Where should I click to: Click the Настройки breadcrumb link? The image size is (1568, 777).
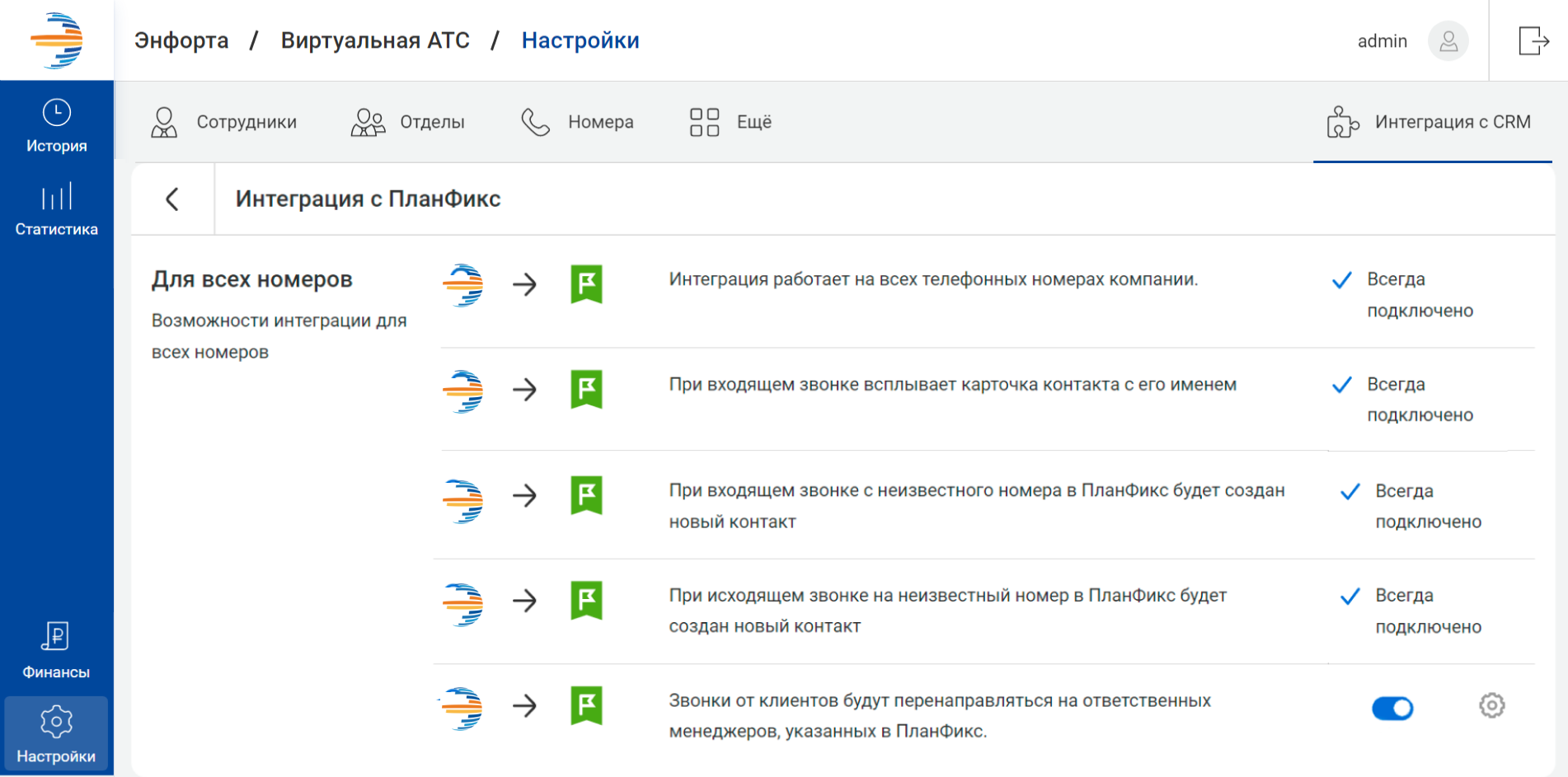pos(580,40)
